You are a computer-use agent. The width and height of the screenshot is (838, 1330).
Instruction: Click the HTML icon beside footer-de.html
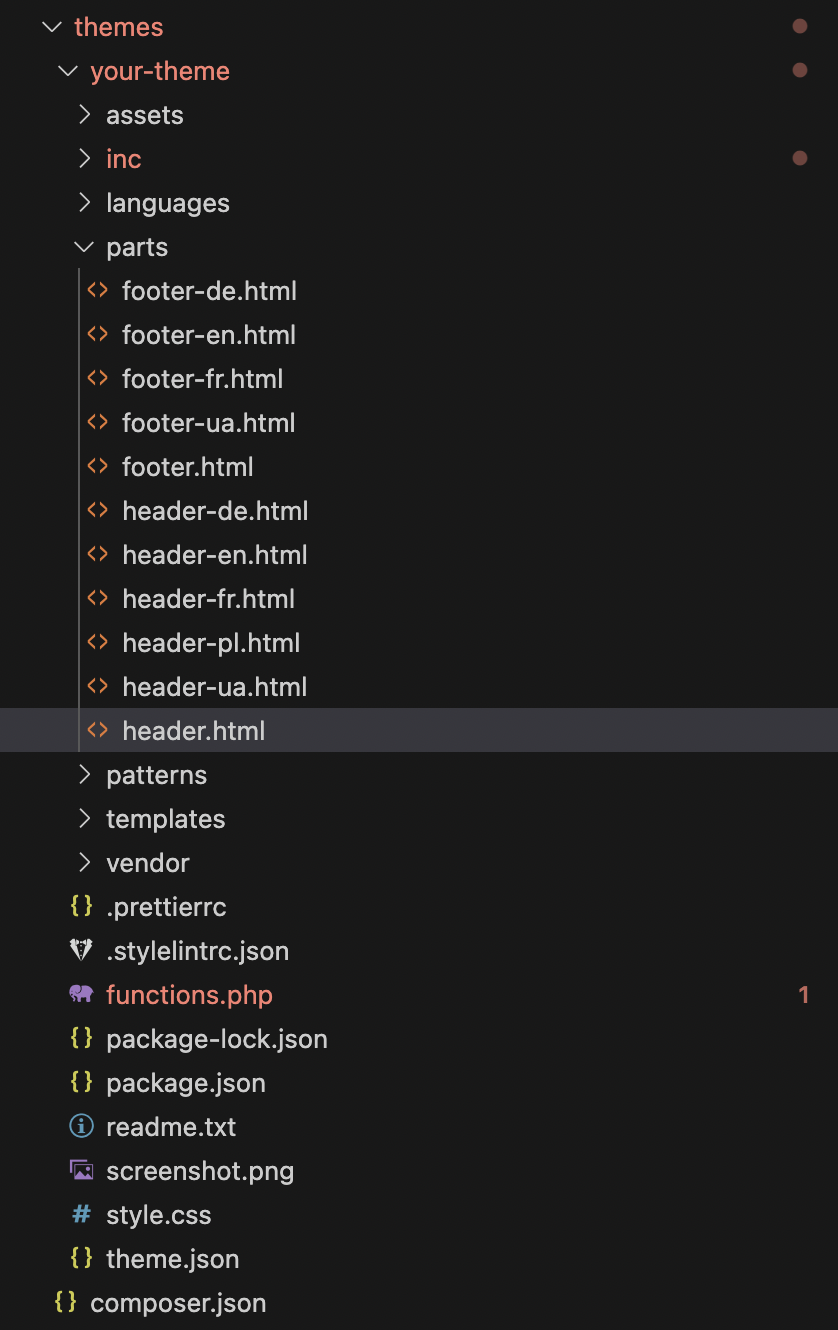(97, 291)
